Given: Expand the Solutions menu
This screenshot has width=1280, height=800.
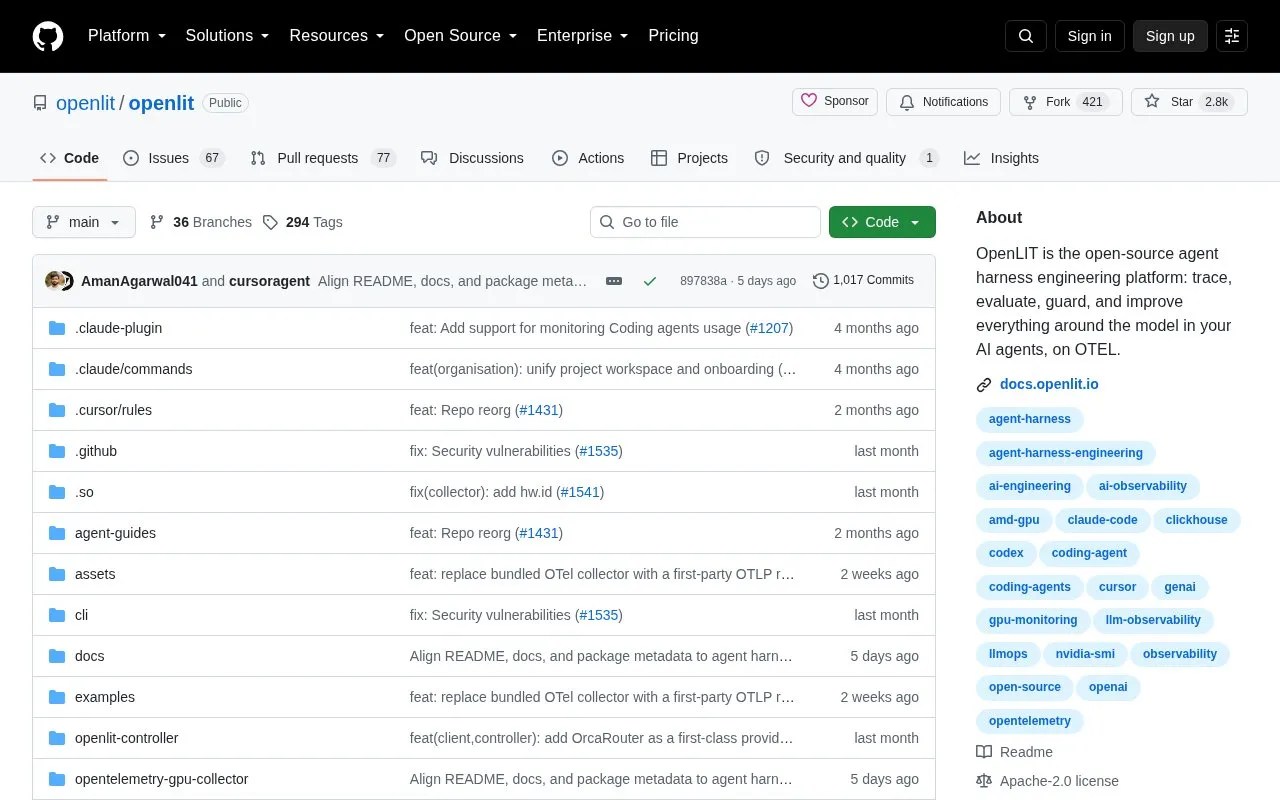Looking at the screenshot, I should coord(227,36).
